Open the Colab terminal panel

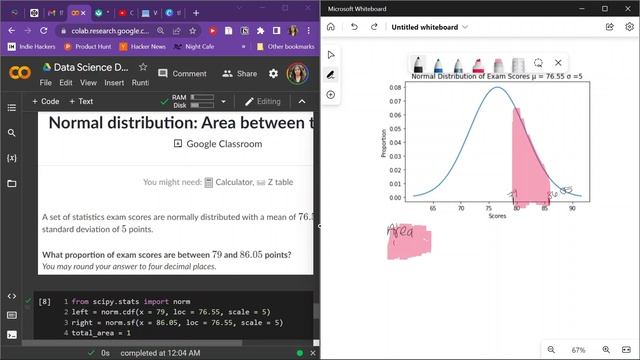tap(12, 335)
